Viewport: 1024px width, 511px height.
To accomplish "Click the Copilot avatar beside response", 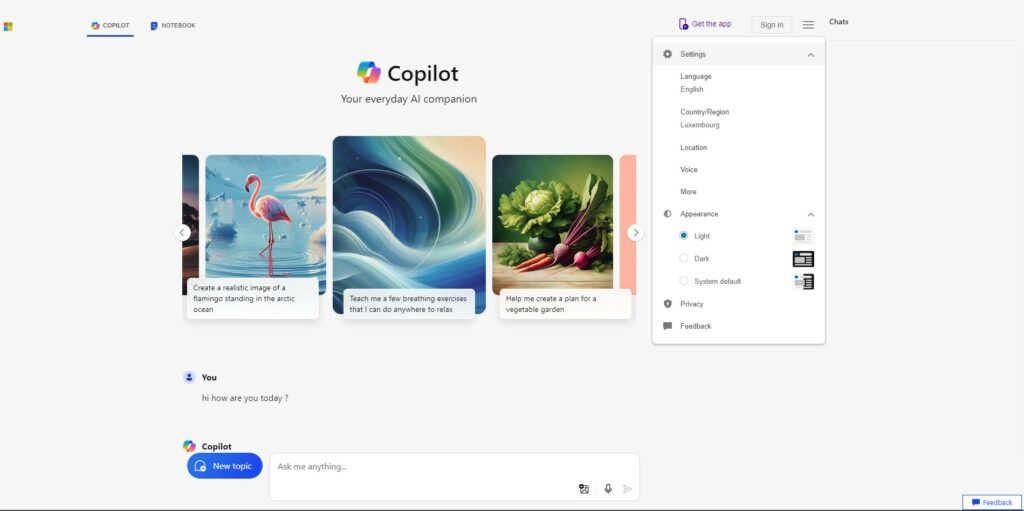I will coord(189,446).
